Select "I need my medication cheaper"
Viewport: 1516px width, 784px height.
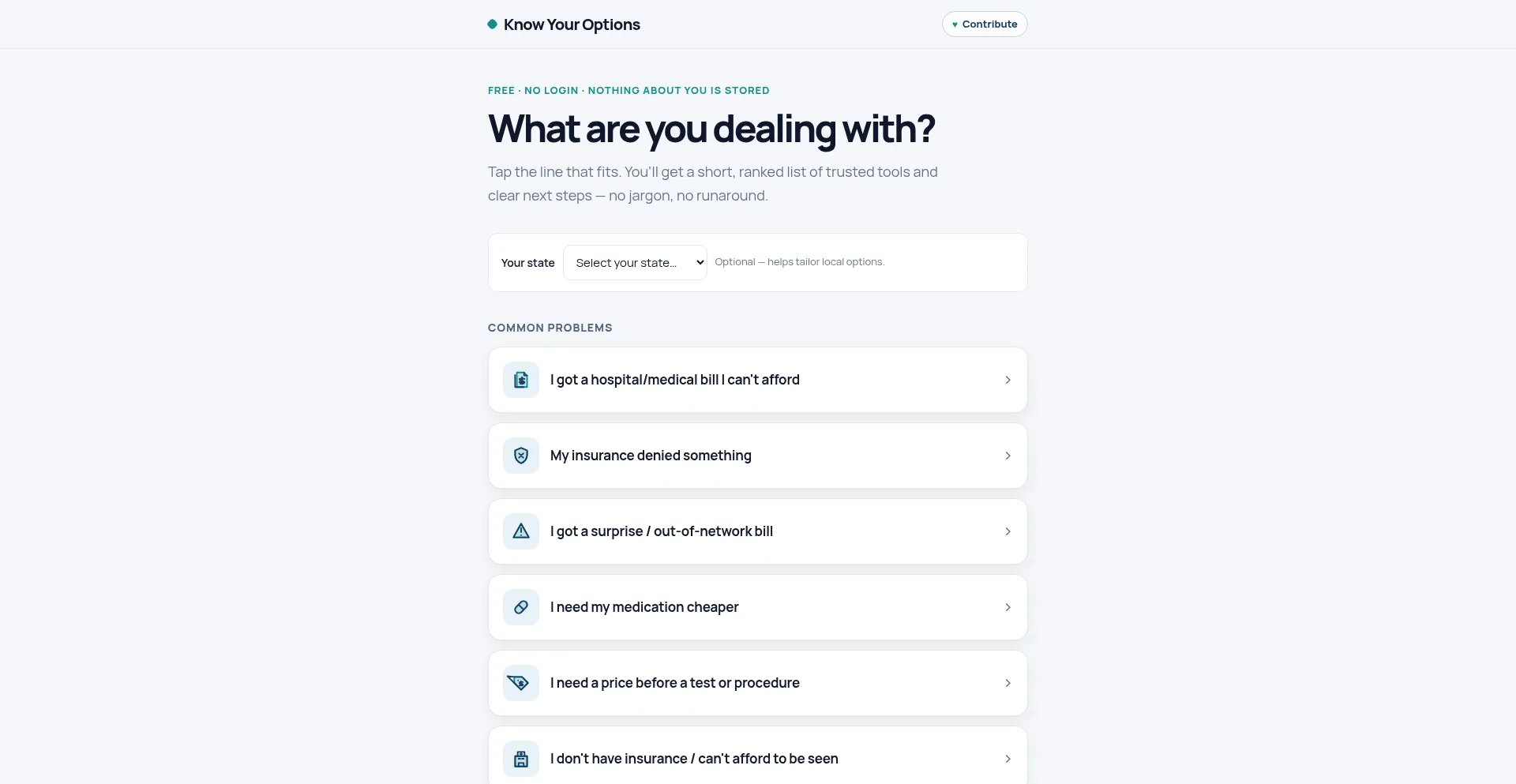coord(758,607)
